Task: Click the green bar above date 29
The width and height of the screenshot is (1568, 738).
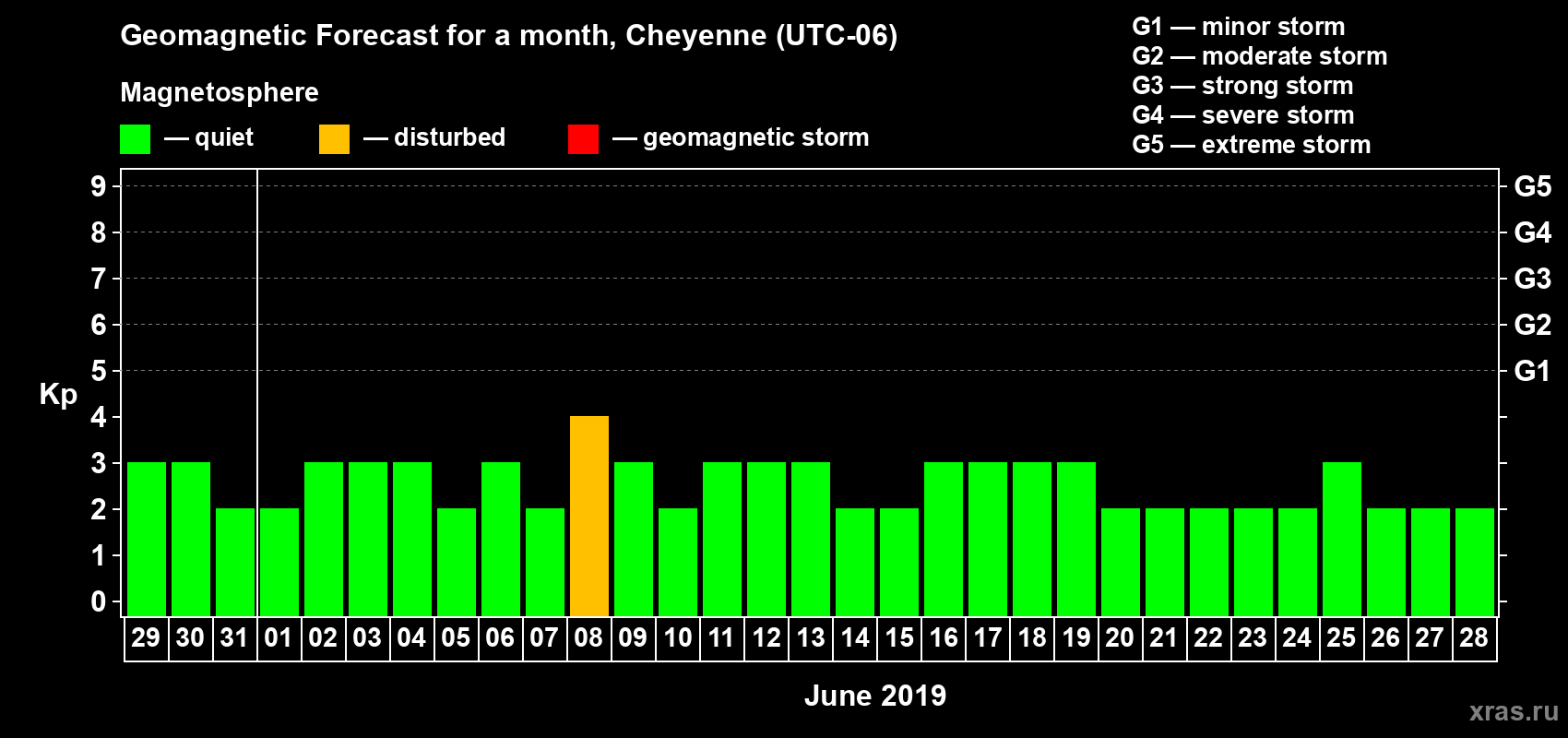Action: 146,540
